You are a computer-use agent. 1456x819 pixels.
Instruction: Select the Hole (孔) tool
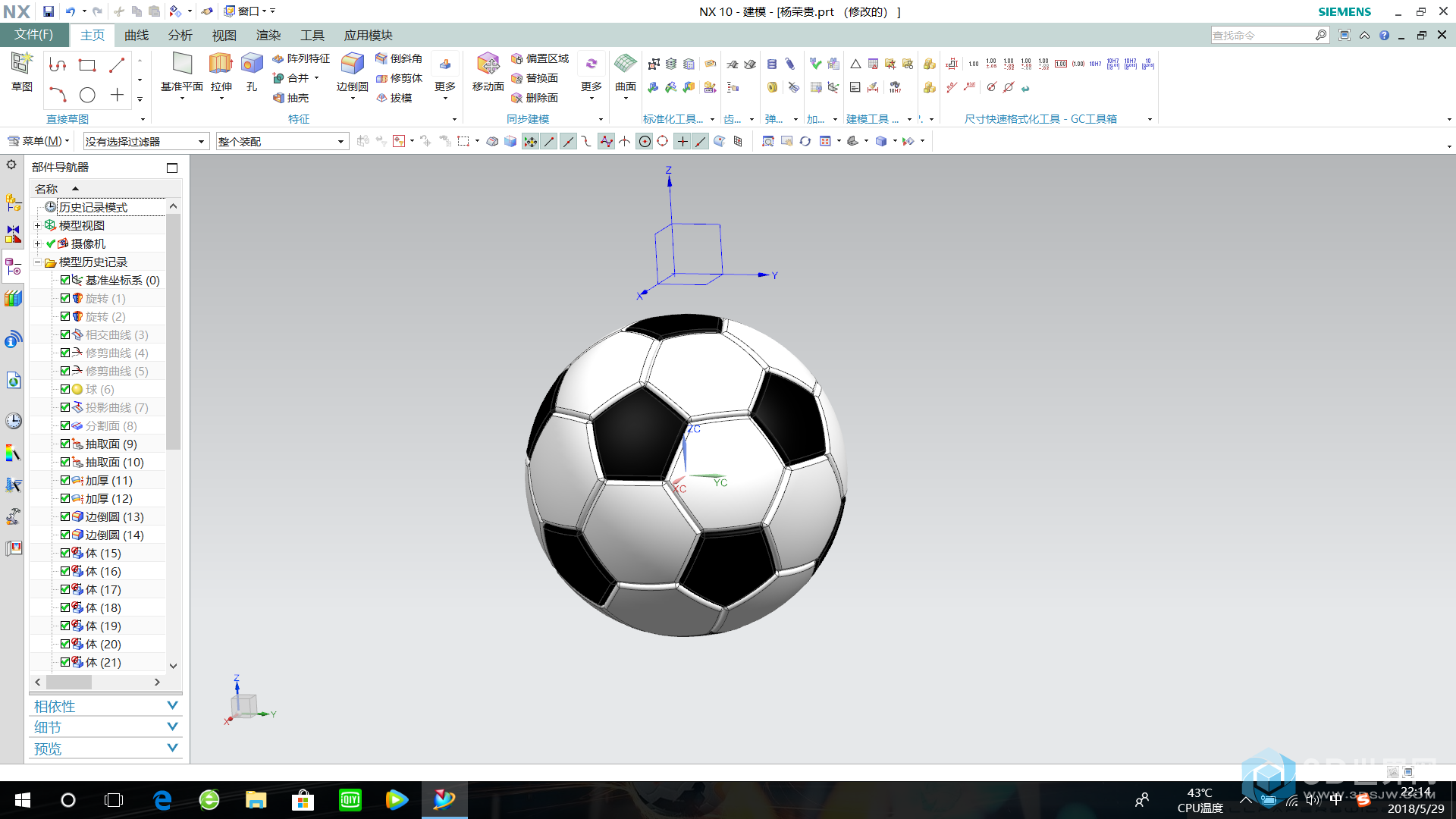[x=252, y=72]
